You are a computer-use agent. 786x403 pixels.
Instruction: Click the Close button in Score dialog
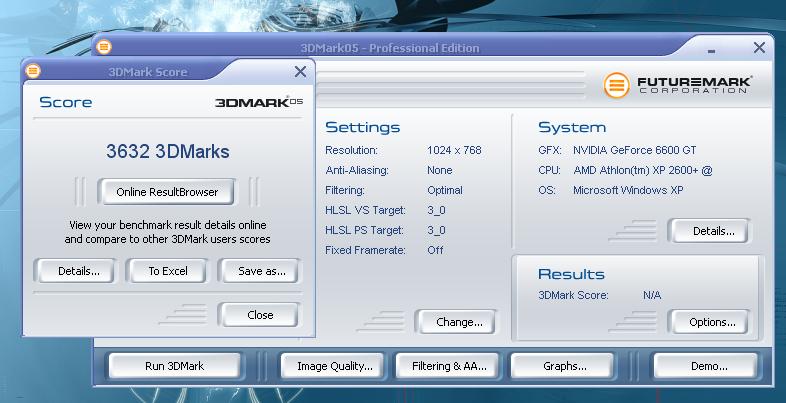click(260, 315)
